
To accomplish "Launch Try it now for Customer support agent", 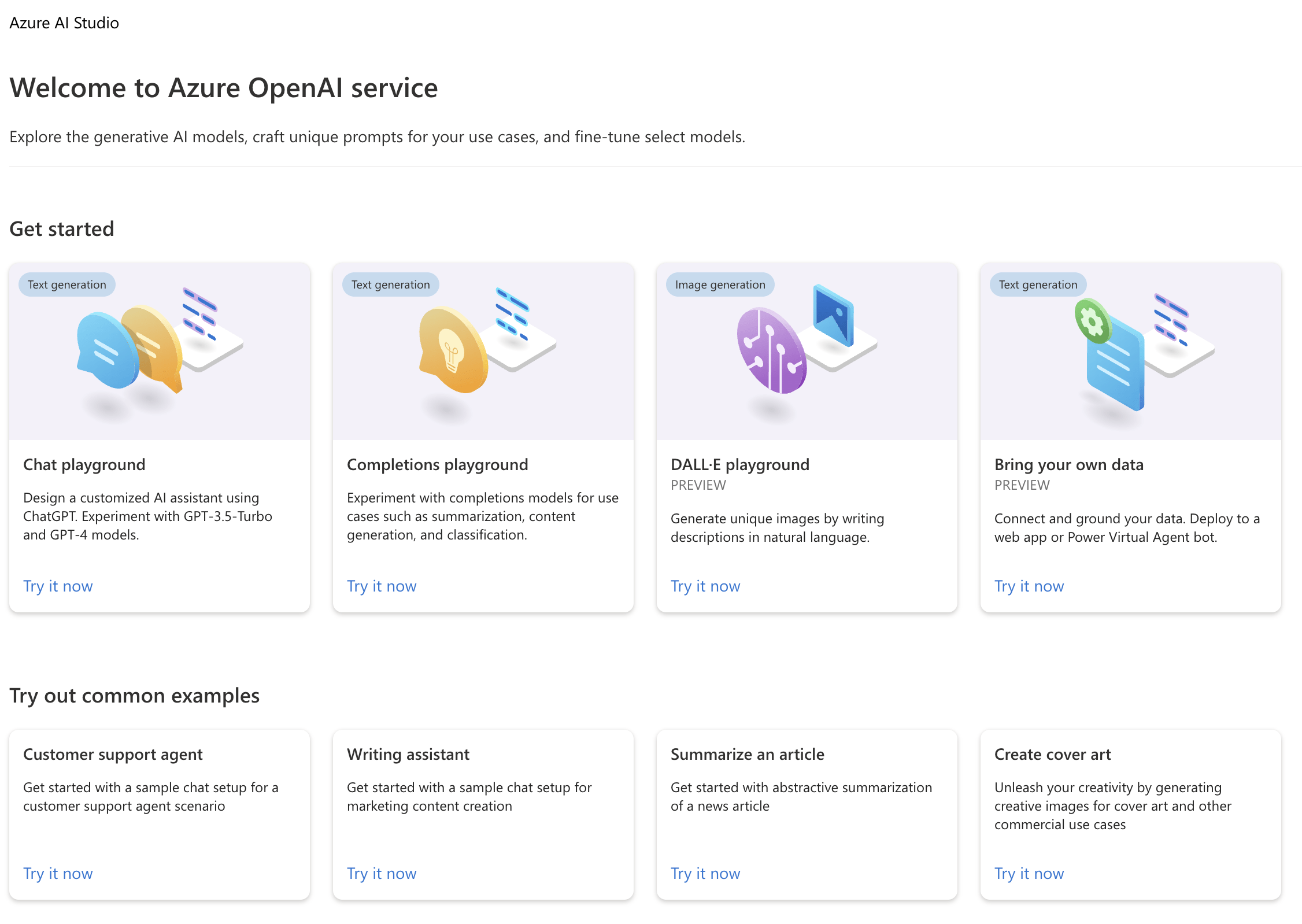I will coord(58,873).
